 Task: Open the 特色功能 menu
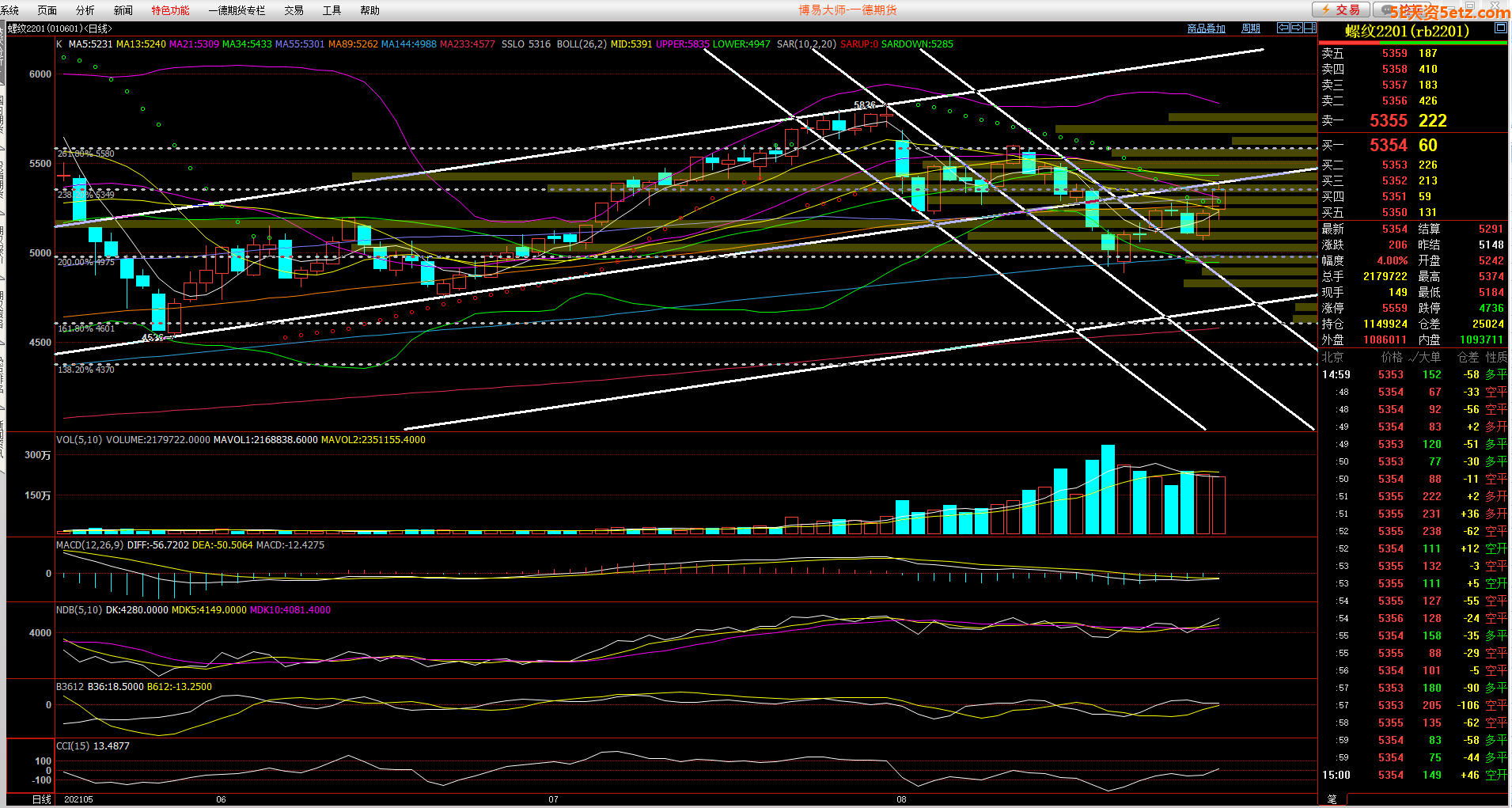170,10
